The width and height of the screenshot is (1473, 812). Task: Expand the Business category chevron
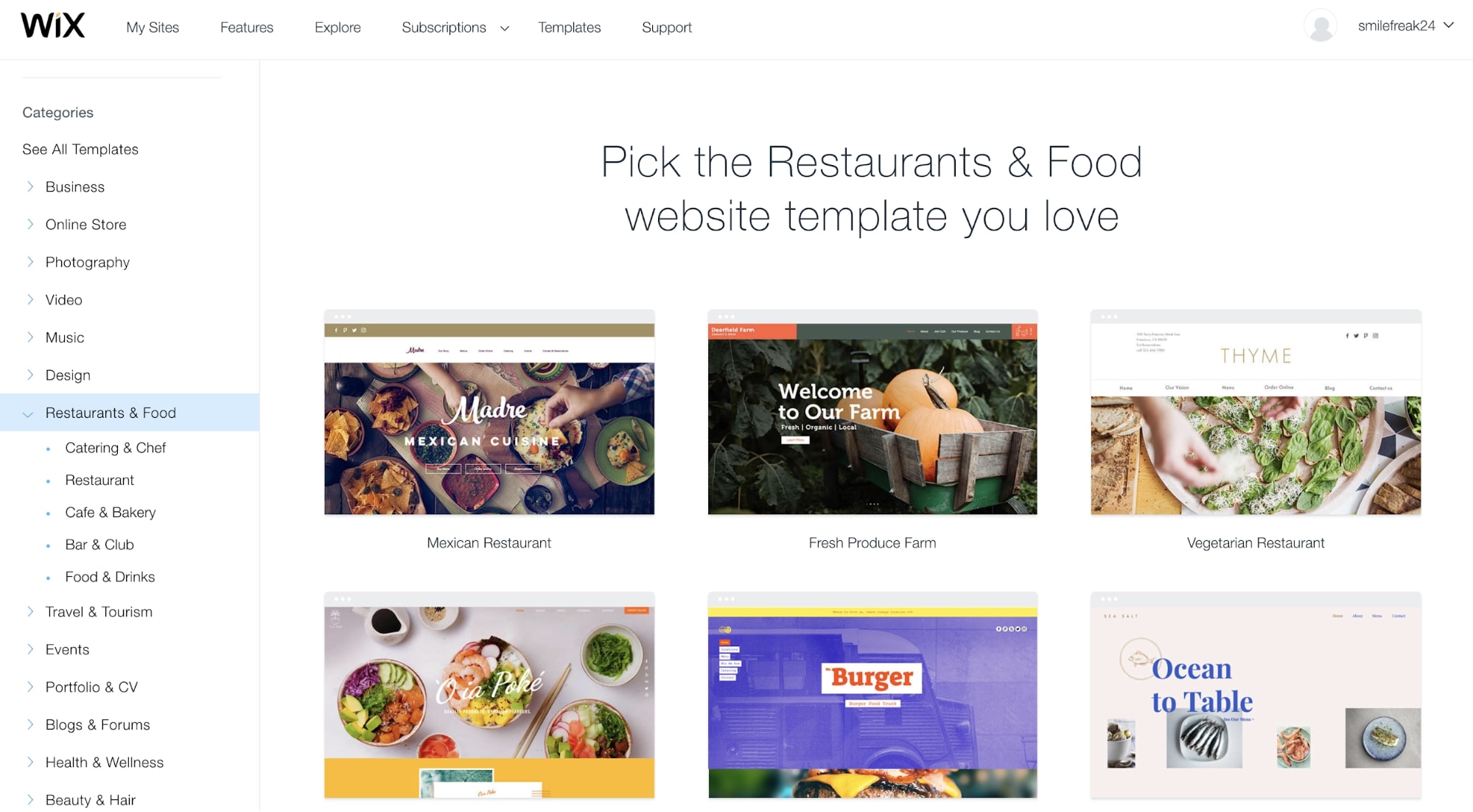pos(29,186)
